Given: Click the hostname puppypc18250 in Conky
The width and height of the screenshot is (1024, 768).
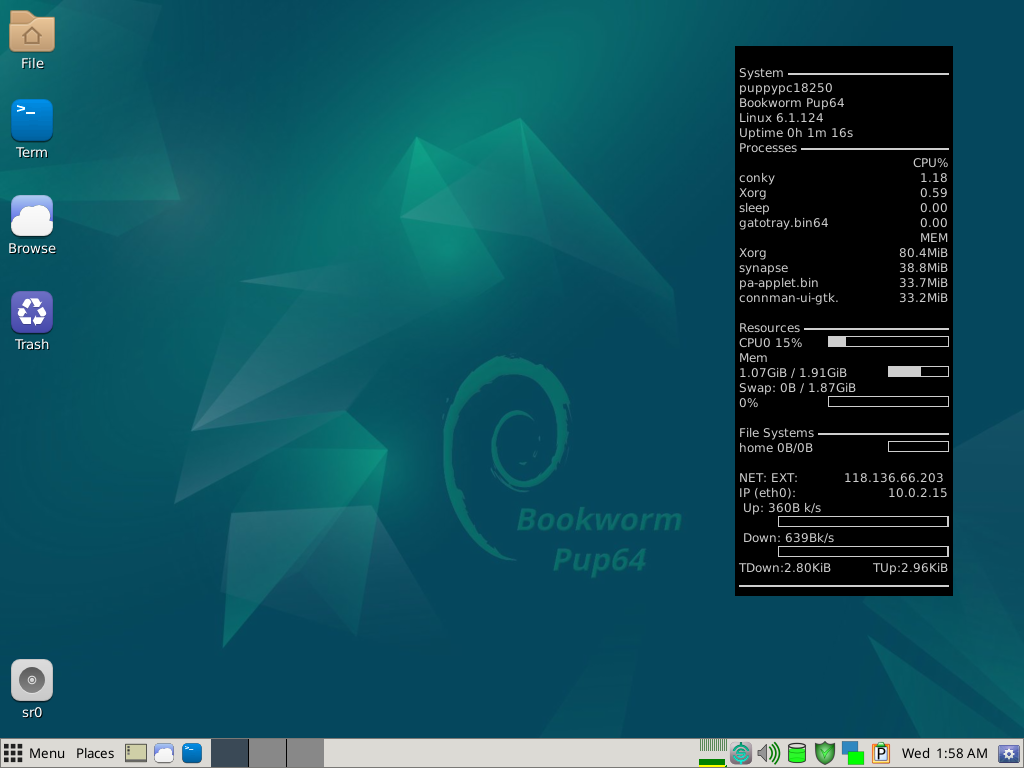Looking at the screenshot, I should (x=786, y=88).
